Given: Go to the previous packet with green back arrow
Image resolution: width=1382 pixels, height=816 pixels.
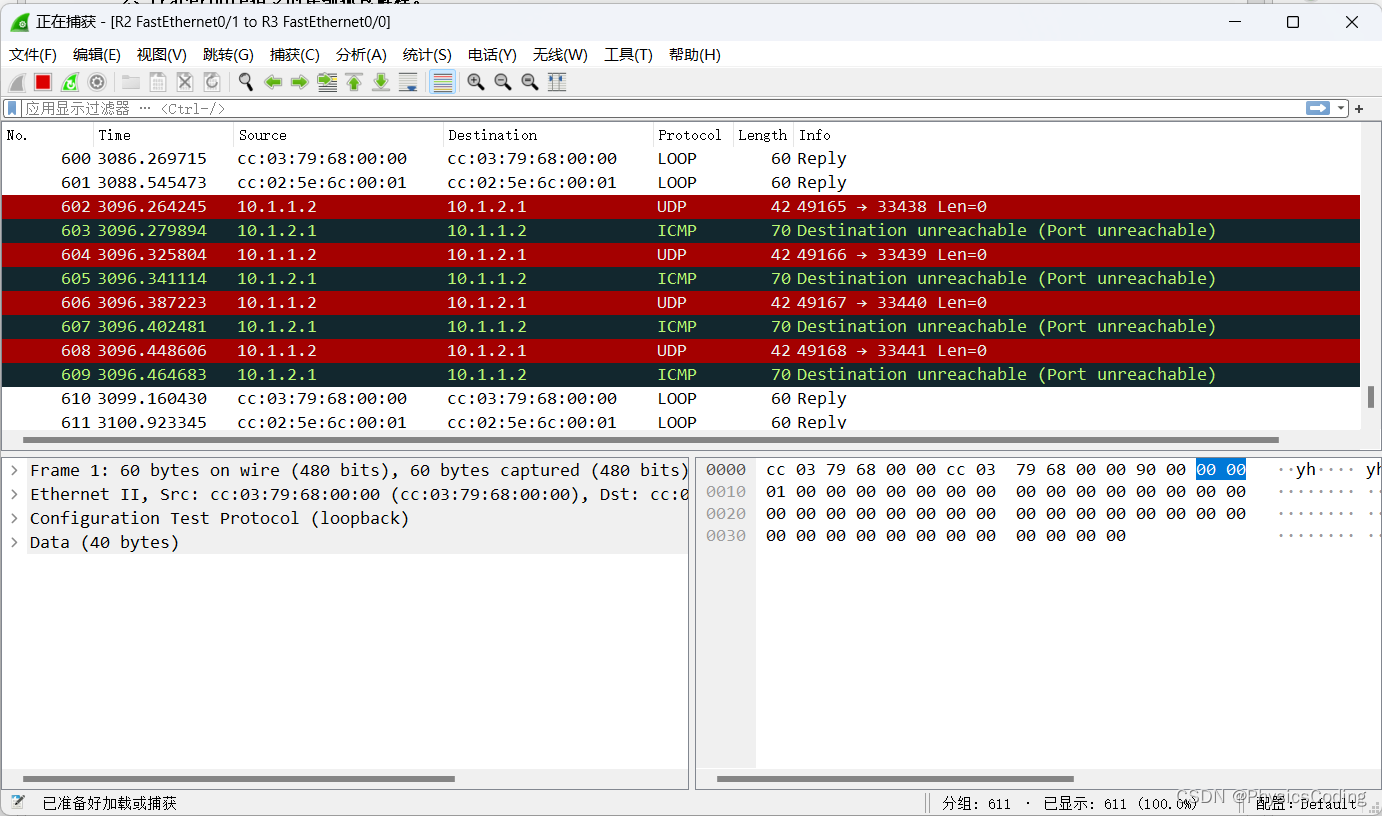Looking at the screenshot, I should tap(272, 82).
